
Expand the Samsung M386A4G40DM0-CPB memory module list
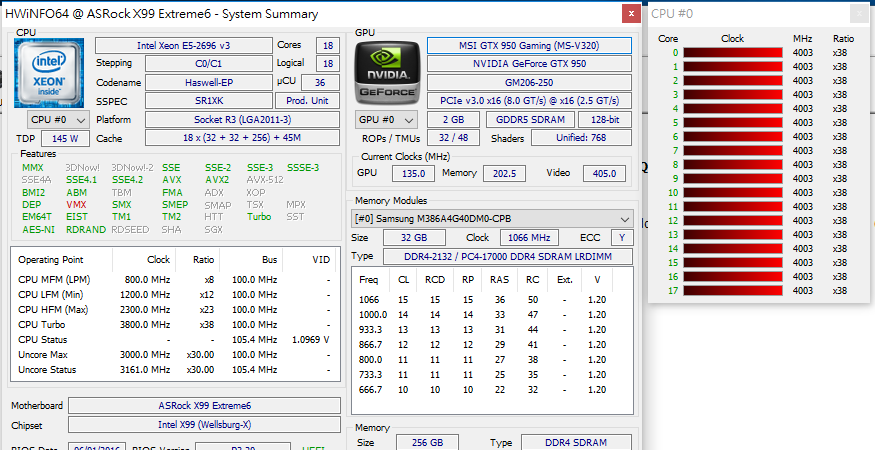492,219
